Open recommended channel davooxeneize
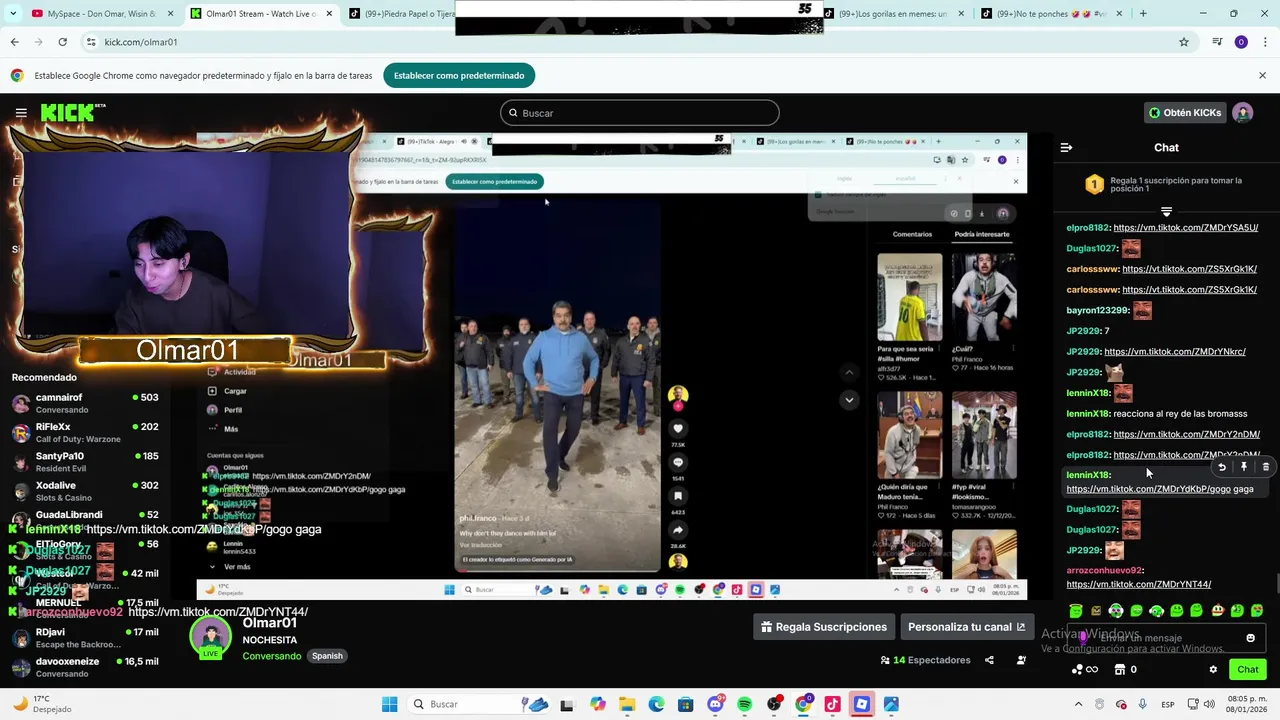The image size is (1280, 720). point(85,667)
